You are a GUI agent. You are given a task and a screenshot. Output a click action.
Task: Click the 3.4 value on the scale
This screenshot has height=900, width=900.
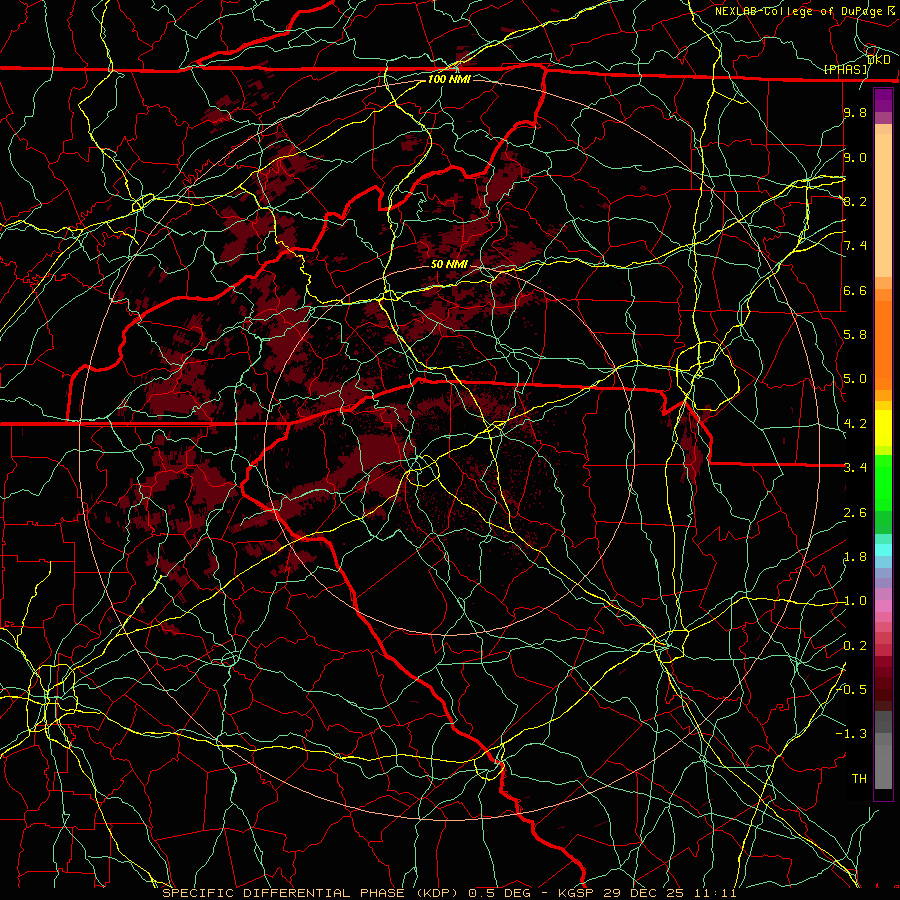tap(855, 468)
